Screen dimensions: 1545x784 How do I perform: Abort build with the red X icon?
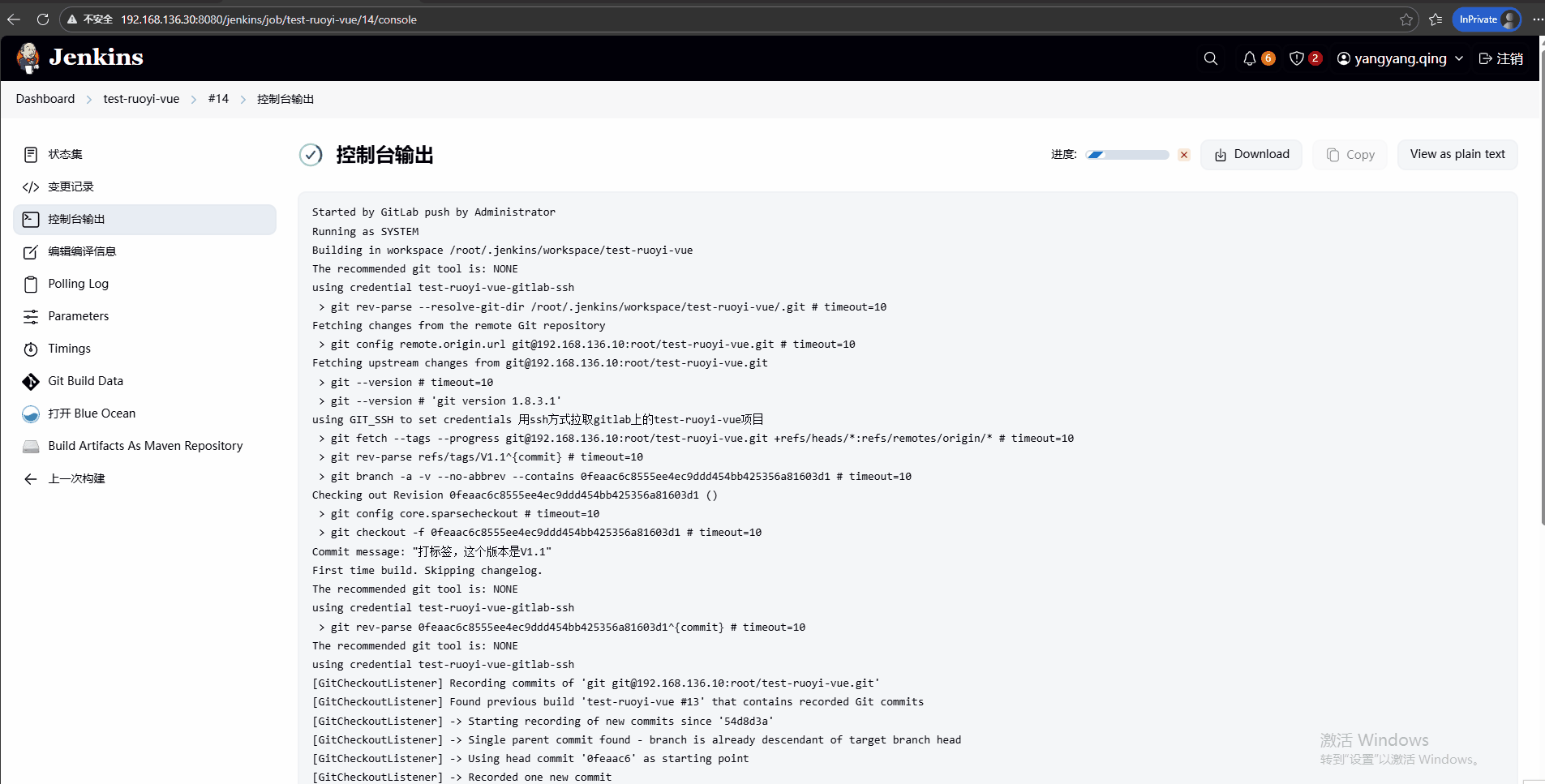pos(1184,155)
